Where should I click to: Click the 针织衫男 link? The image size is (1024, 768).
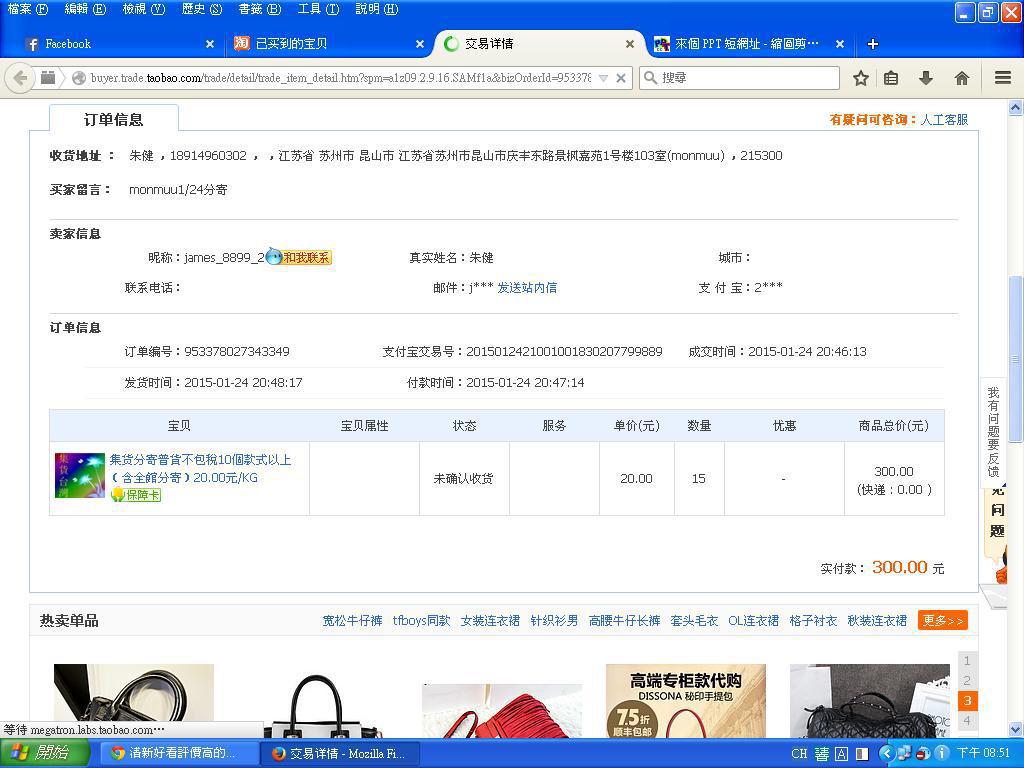pyautogui.click(x=554, y=620)
